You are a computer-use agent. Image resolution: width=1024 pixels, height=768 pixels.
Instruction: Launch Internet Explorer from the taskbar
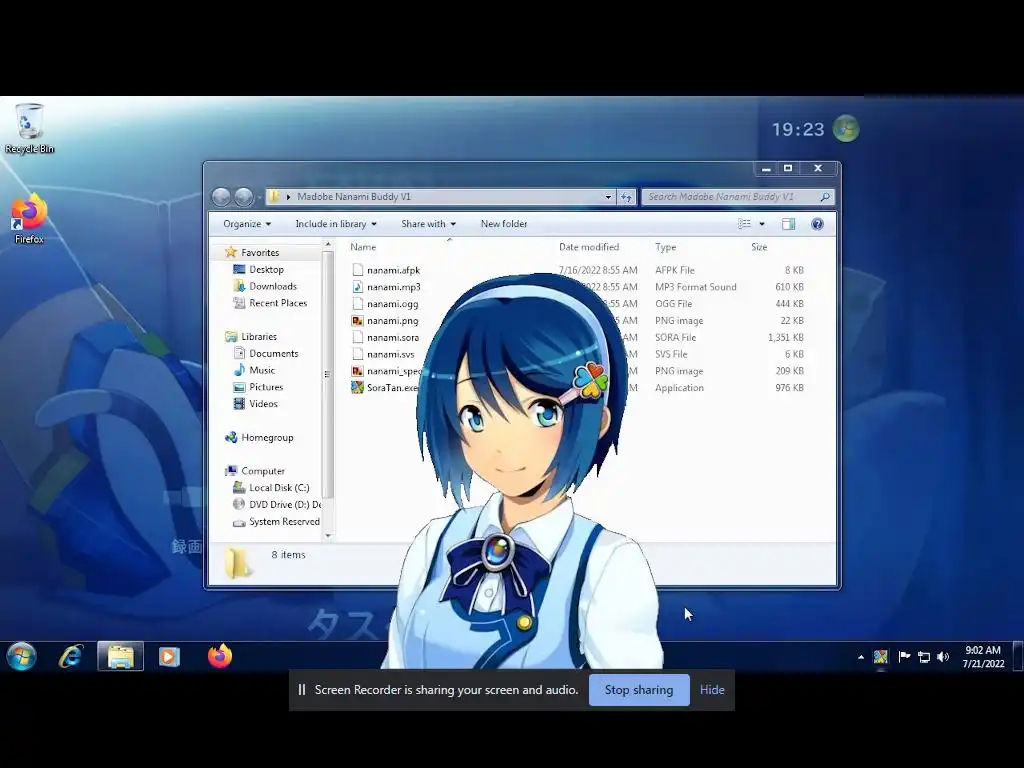71,656
